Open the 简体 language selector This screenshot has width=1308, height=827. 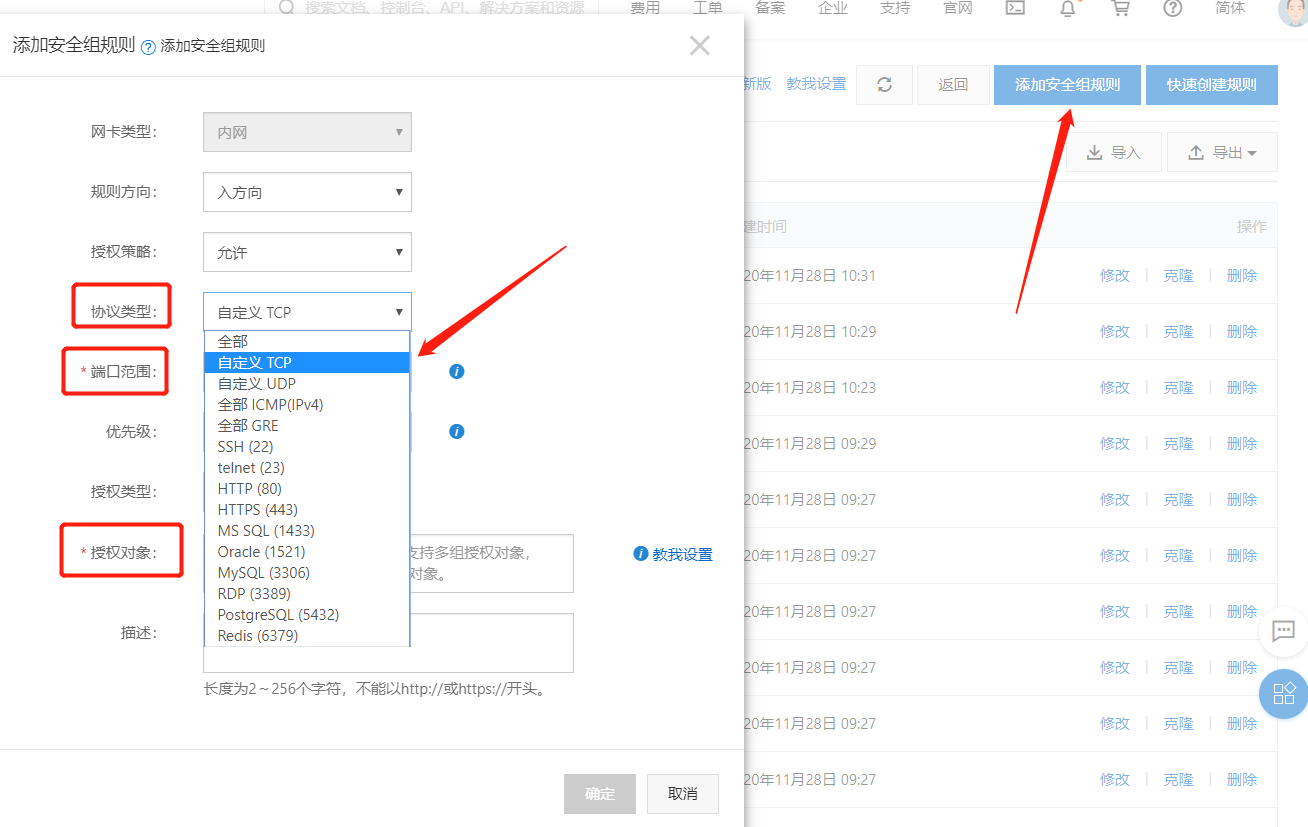click(x=1231, y=8)
